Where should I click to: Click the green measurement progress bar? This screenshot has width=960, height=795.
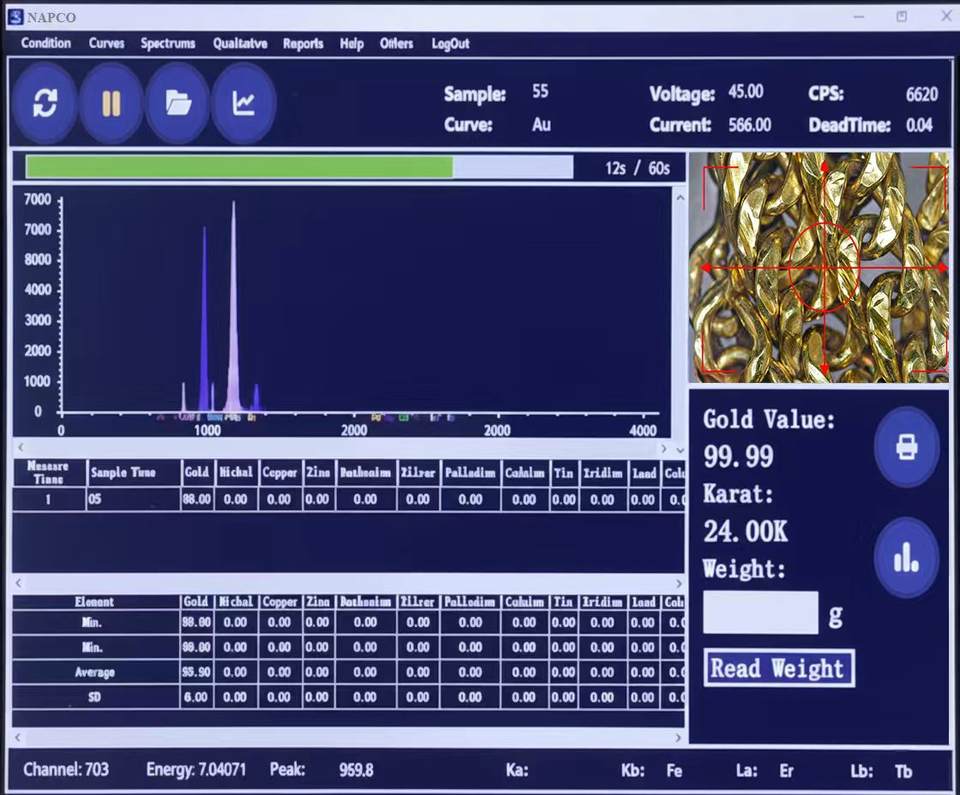(239, 167)
